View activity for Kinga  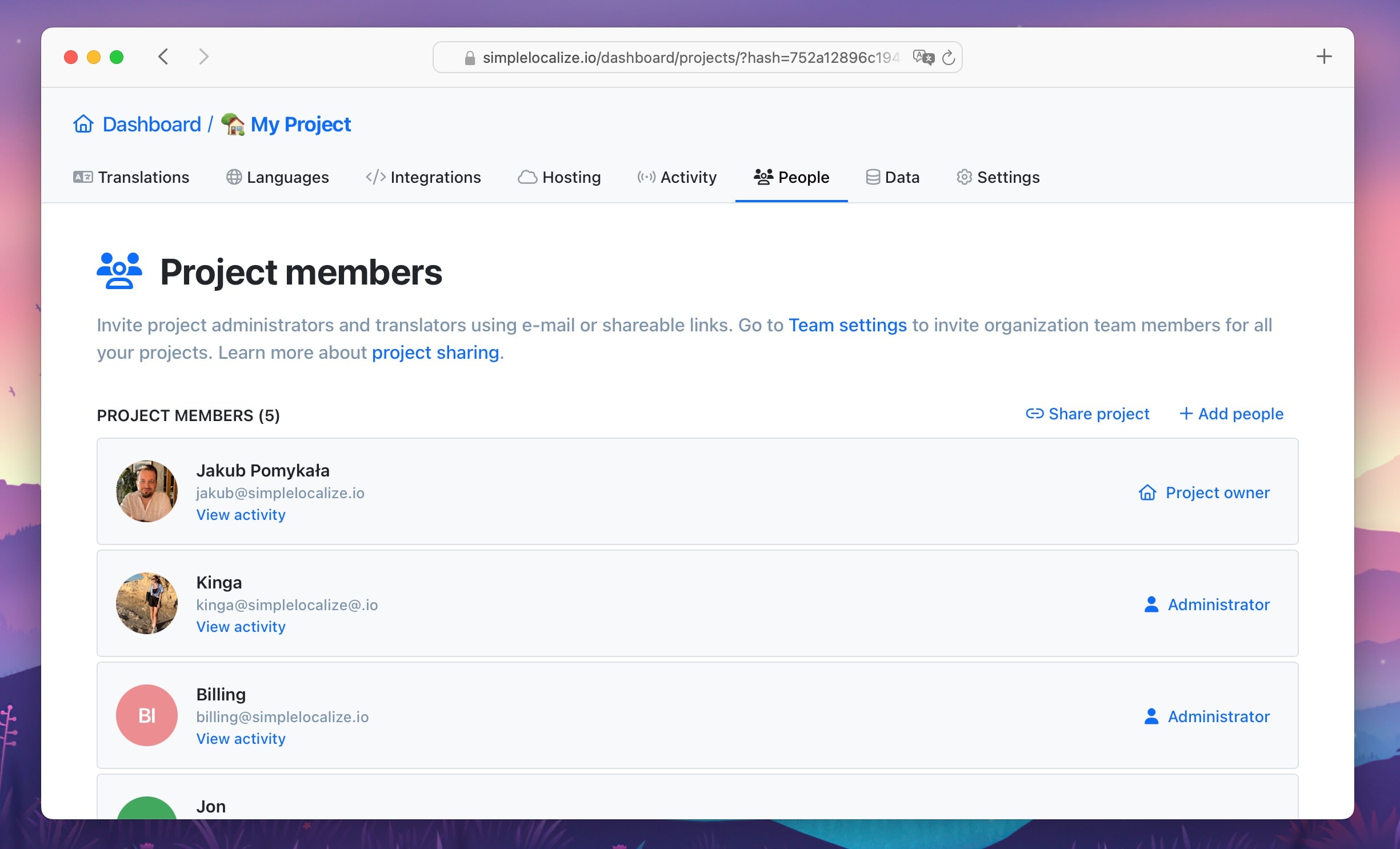click(x=241, y=627)
